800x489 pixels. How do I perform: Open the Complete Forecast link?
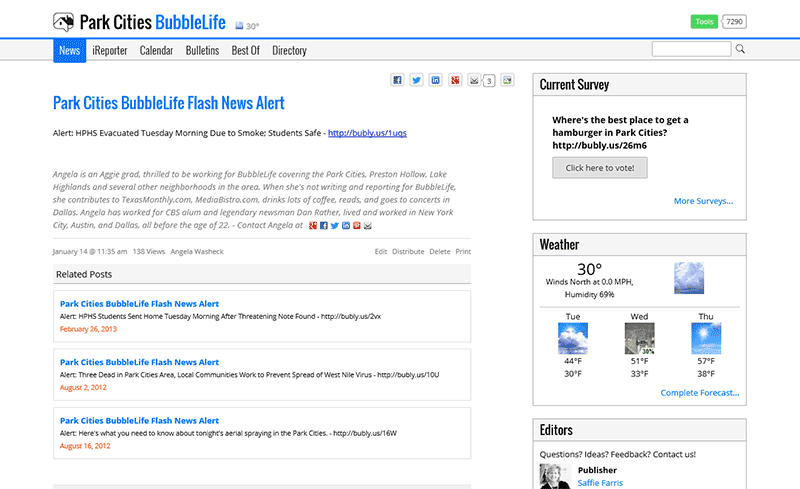(x=699, y=393)
